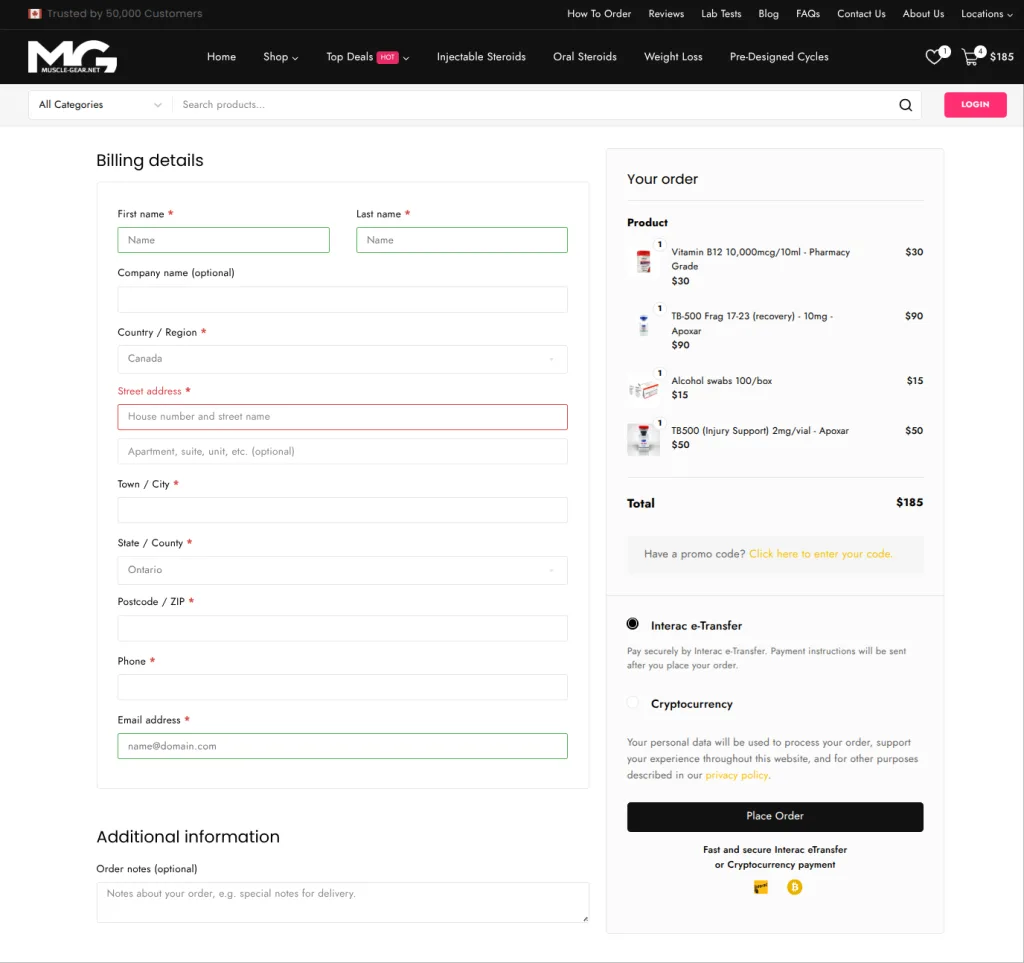Focus the Street address field
The width and height of the screenshot is (1024, 963).
tap(342, 417)
